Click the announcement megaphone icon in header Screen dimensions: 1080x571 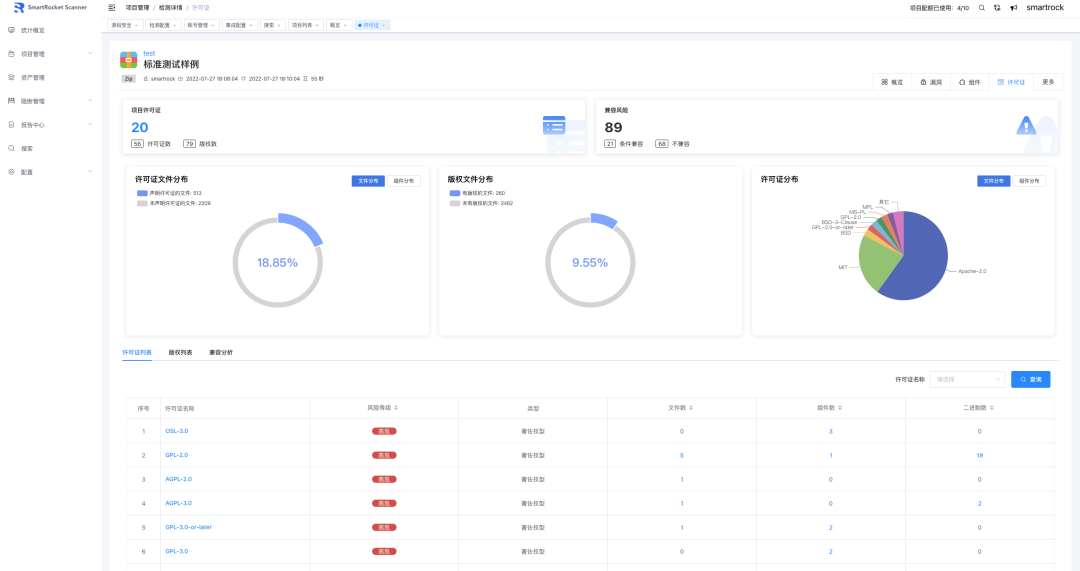pos(1013,7)
